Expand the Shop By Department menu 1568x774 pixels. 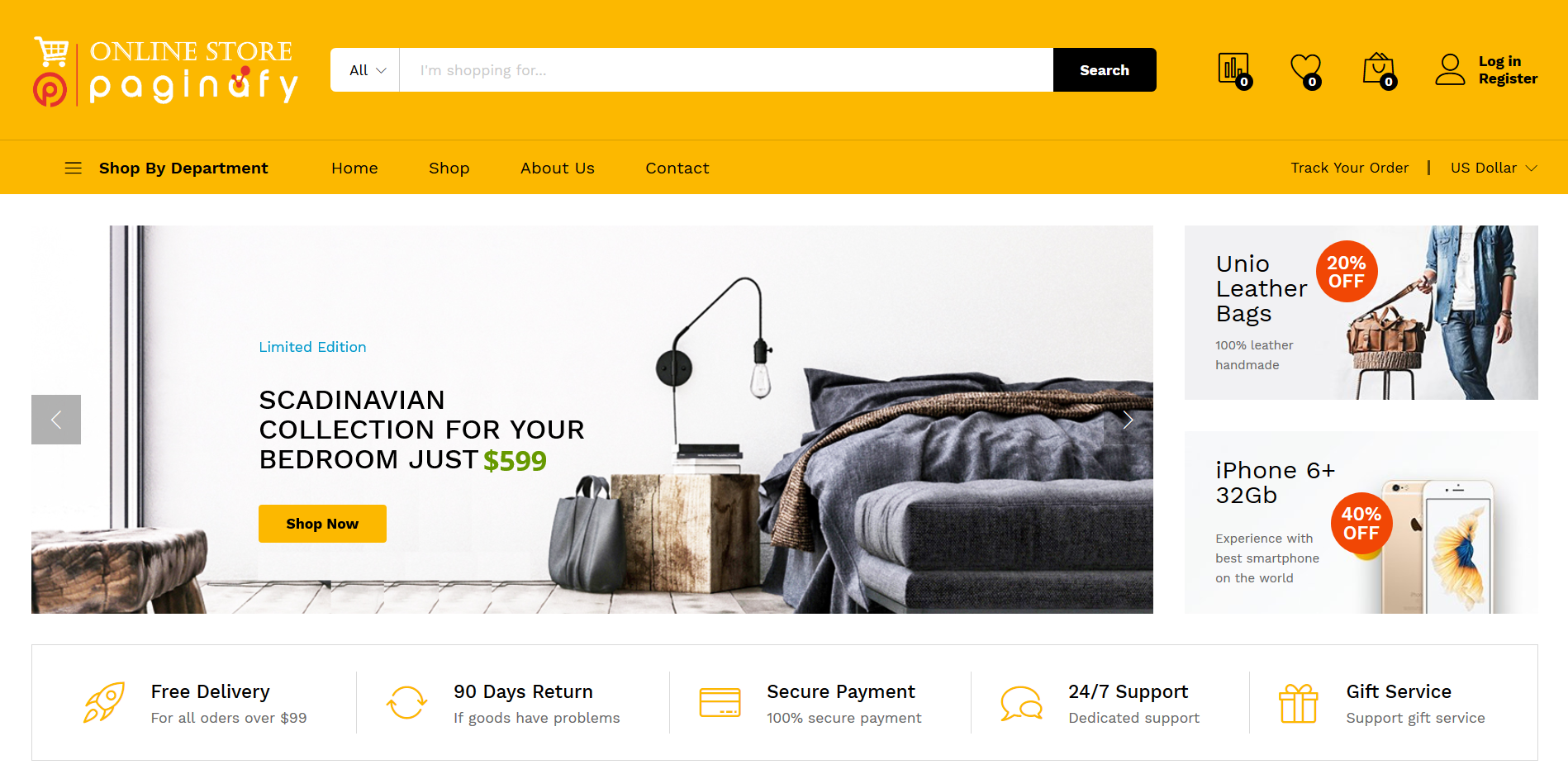[183, 168]
